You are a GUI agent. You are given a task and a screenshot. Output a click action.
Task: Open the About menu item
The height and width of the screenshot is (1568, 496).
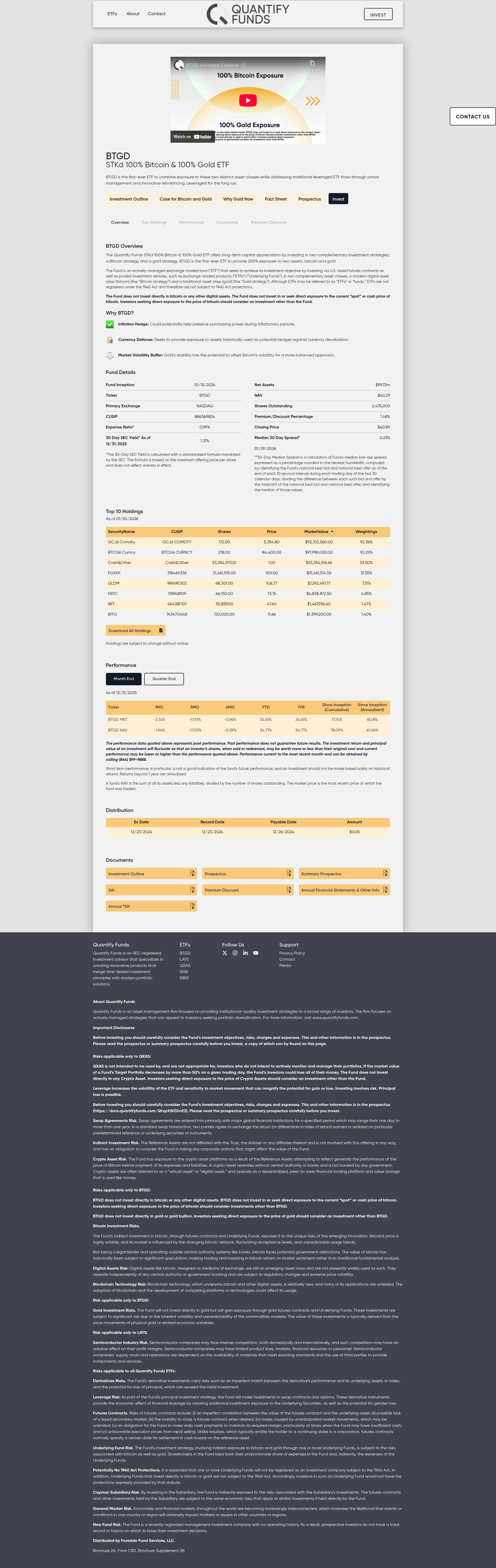pos(133,13)
